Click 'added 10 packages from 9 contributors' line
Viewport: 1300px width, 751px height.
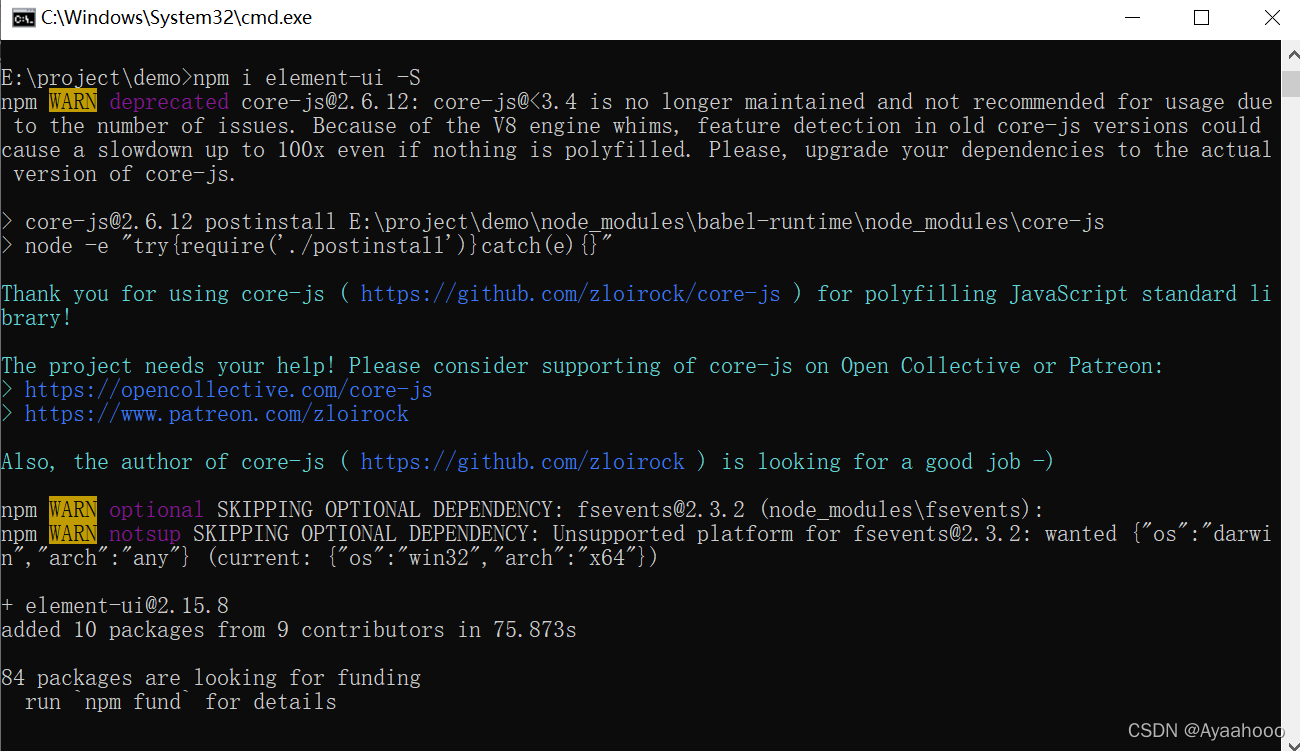[x=289, y=630]
